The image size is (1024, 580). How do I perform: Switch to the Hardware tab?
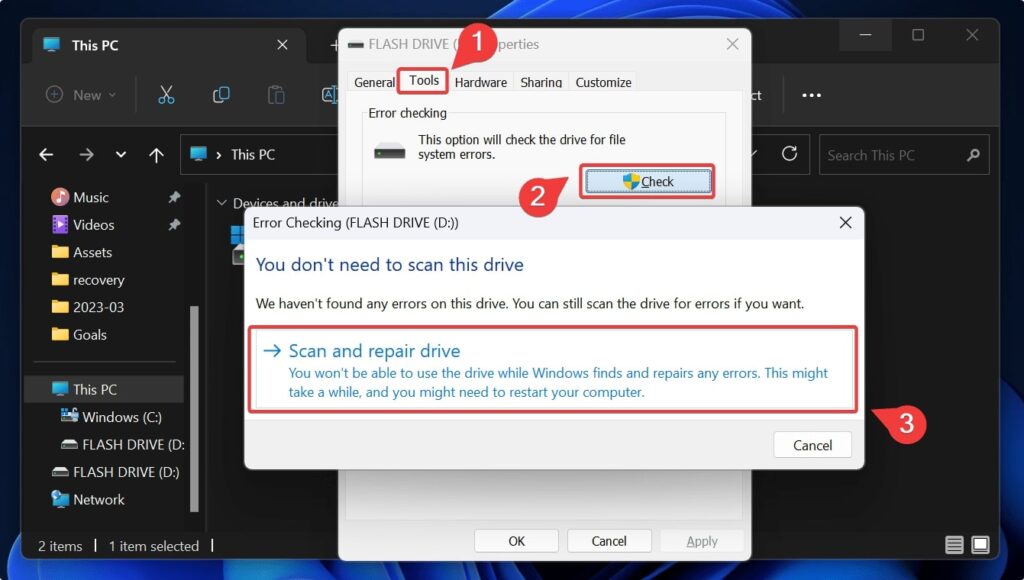pyautogui.click(x=480, y=81)
